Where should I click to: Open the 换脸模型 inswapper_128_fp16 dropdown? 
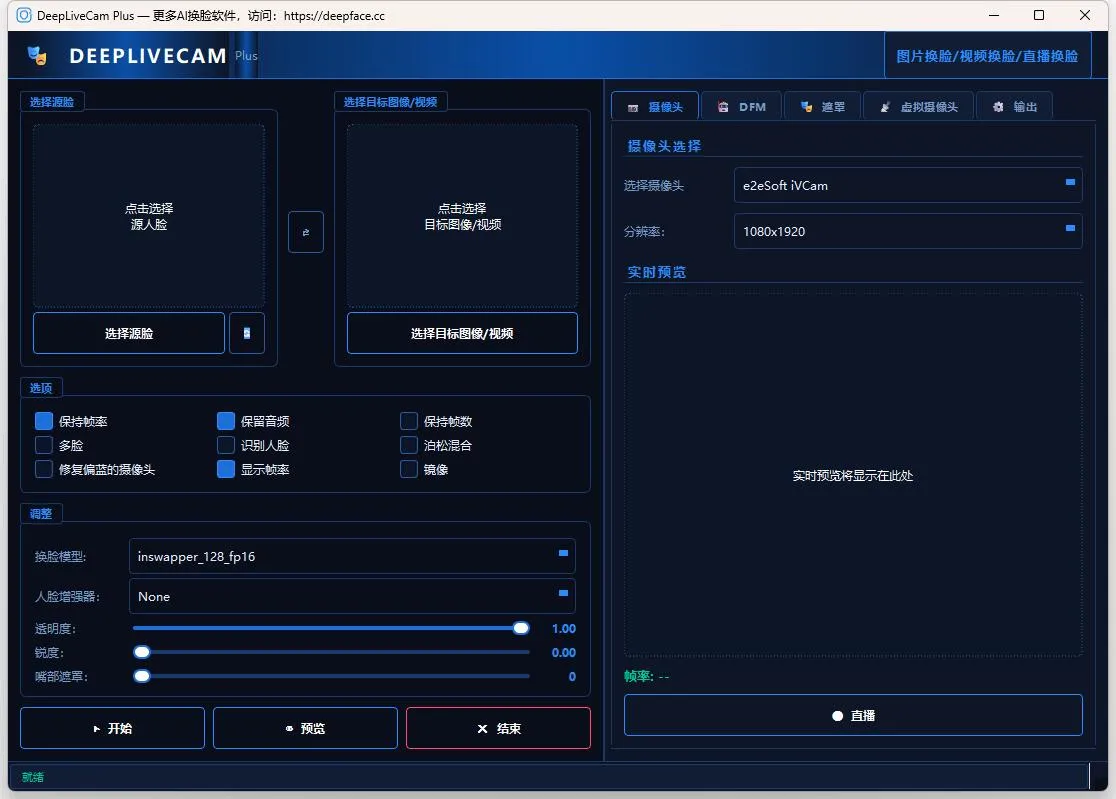coord(352,556)
